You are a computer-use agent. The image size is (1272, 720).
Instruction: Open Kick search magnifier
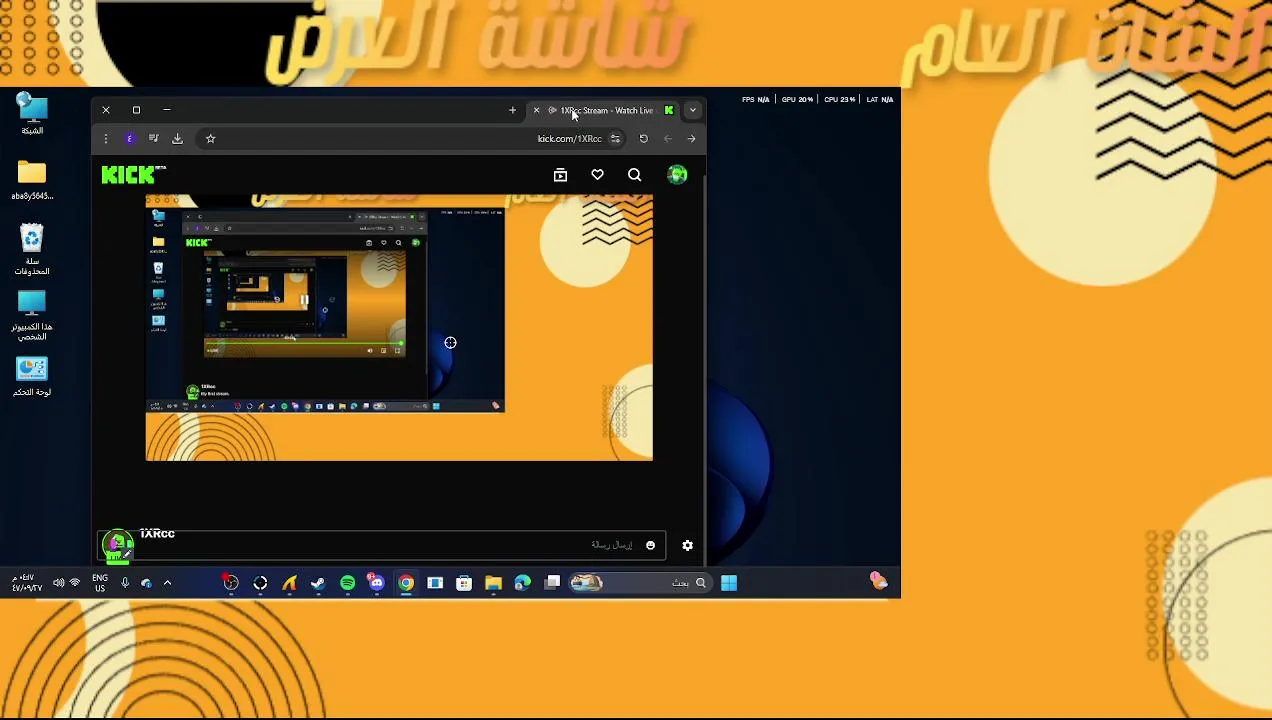tap(634, 175)
